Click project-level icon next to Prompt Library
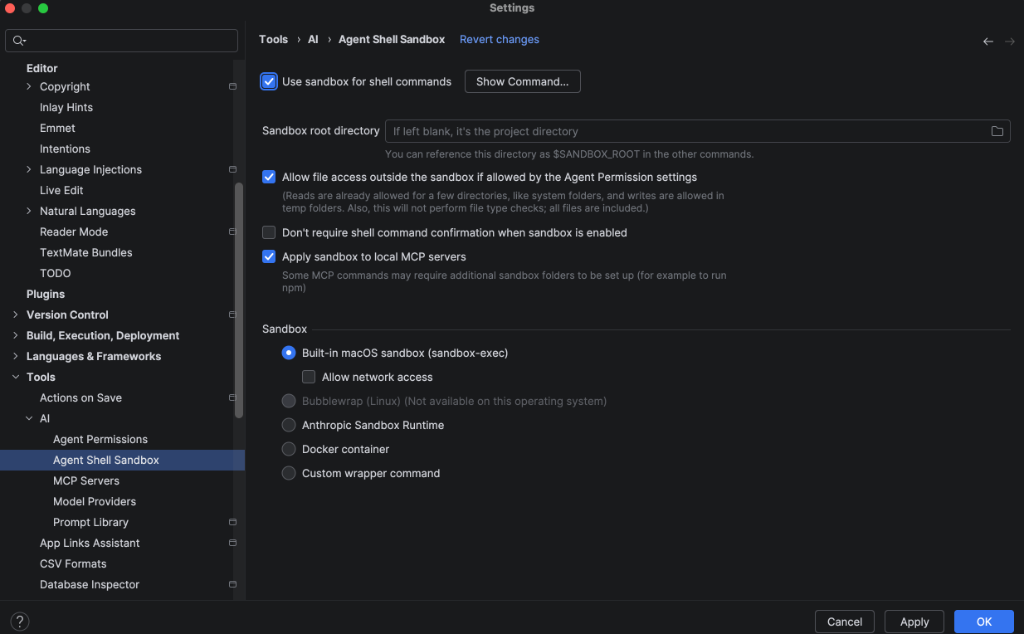 pos(232,522)
